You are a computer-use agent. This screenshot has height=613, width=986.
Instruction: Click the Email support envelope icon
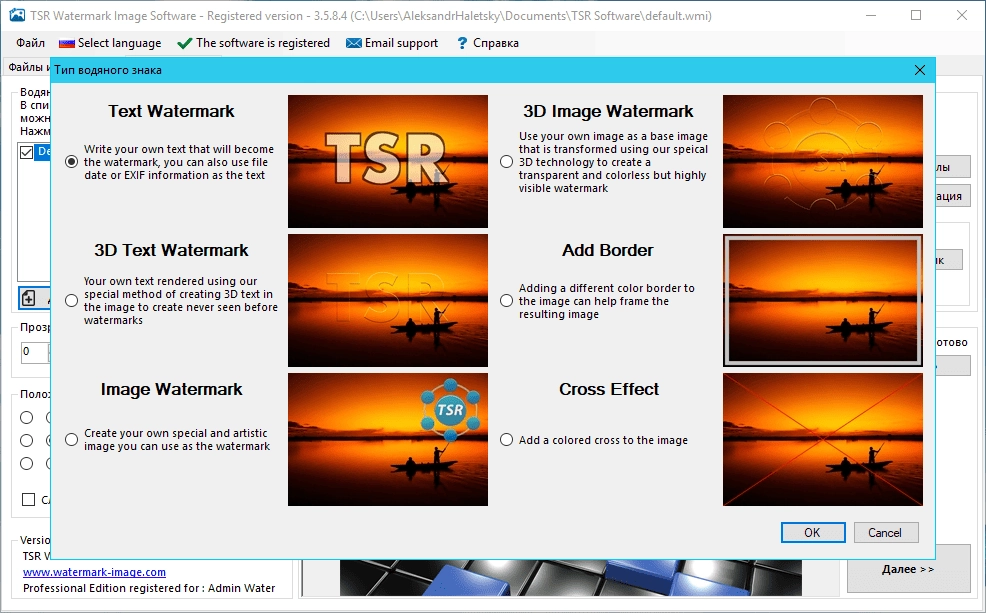click(354, 43)
